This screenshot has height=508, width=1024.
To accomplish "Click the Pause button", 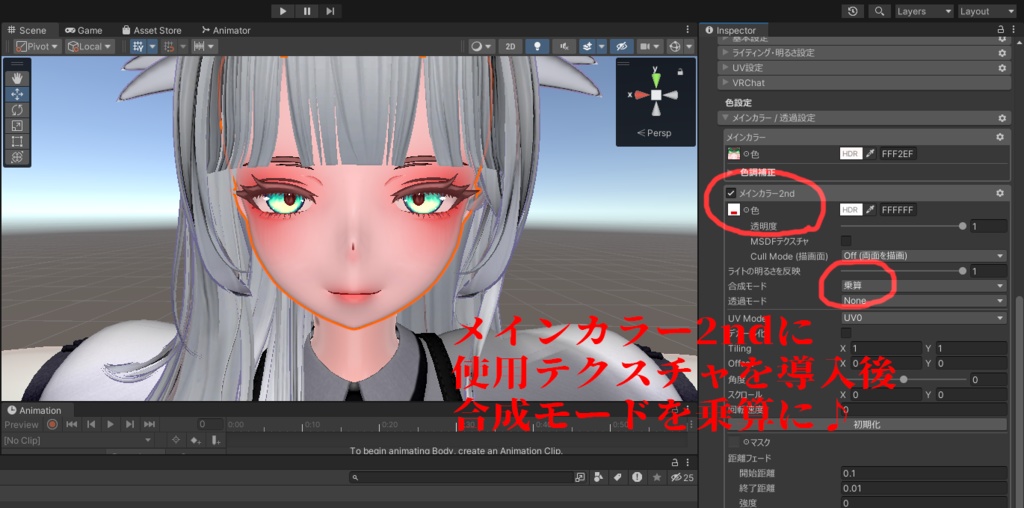I will (307, 11).
